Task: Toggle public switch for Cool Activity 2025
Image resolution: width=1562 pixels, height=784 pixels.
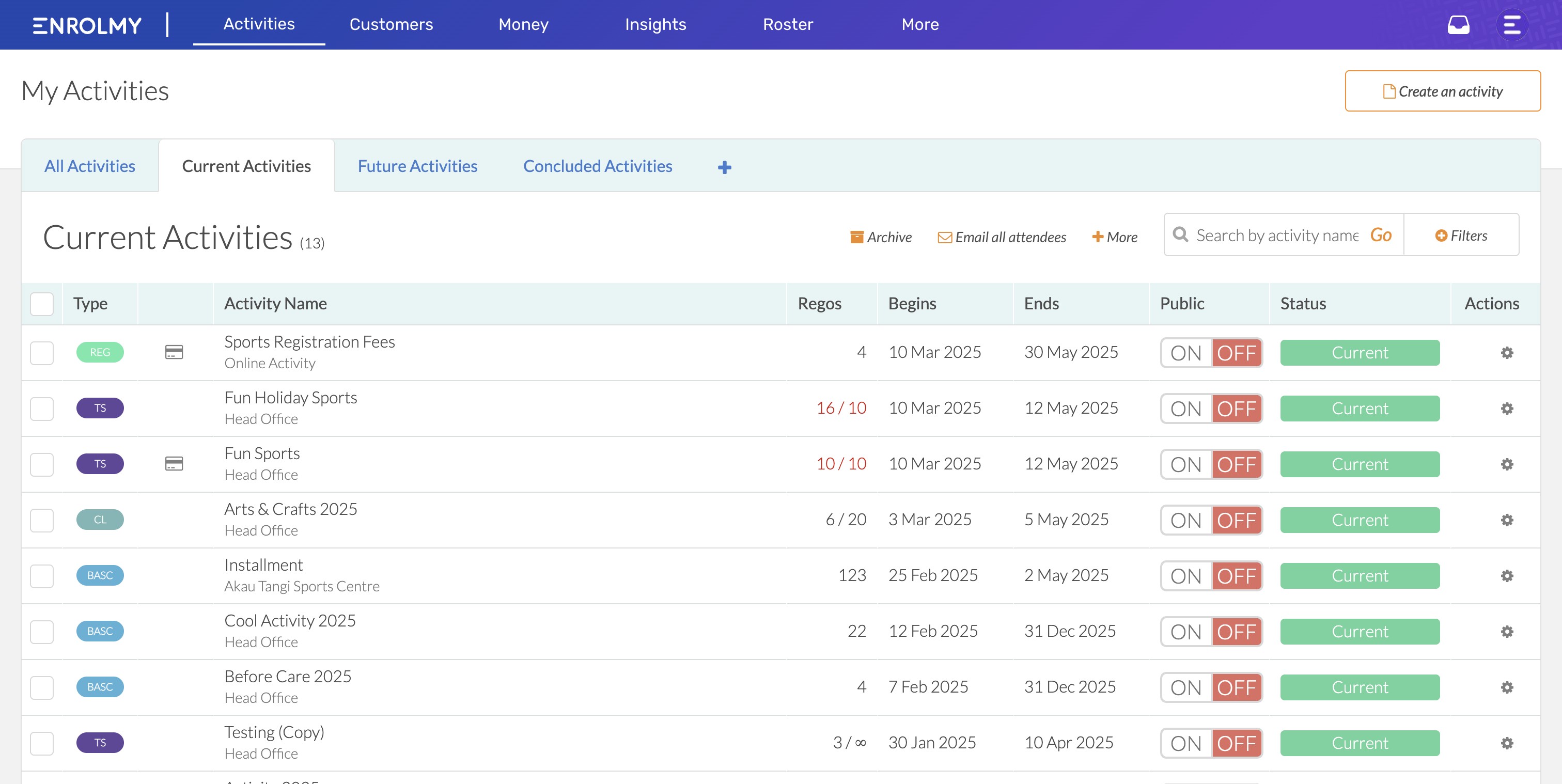Action: pyautogui.click(x=1211, y=632)
